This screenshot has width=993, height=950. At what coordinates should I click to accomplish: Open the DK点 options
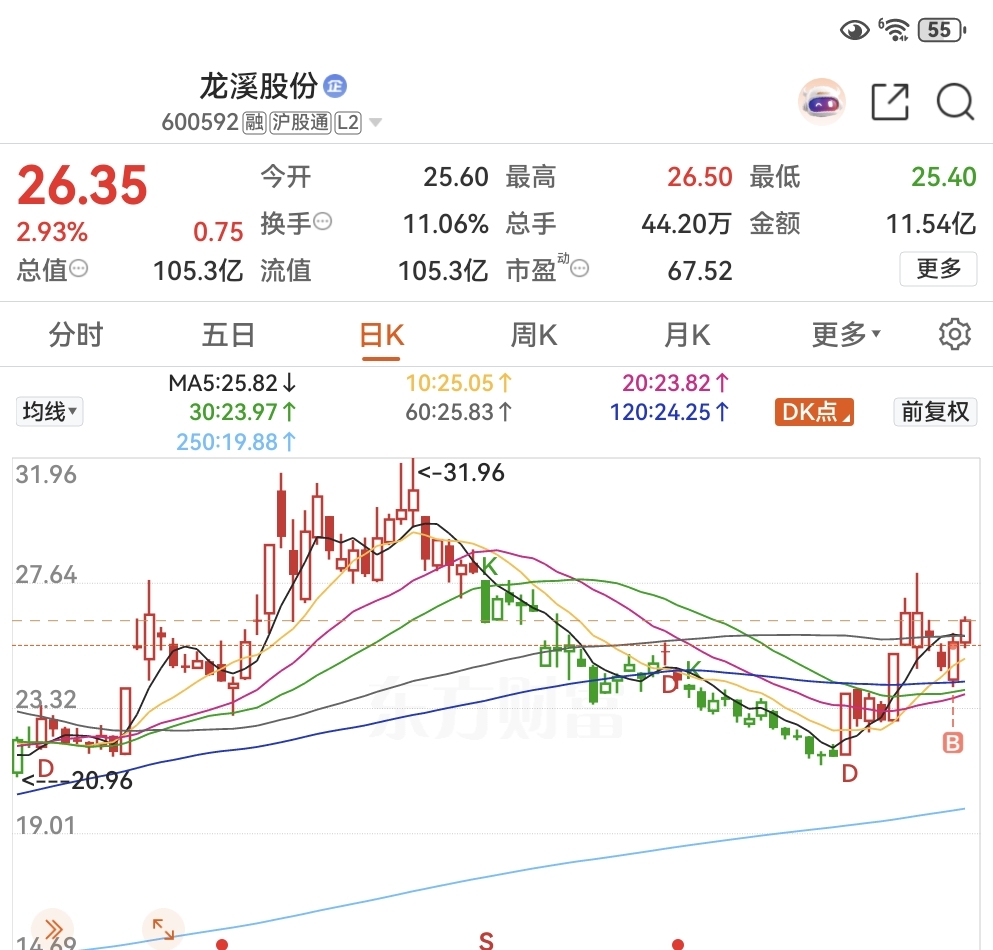tap(814, 412)
